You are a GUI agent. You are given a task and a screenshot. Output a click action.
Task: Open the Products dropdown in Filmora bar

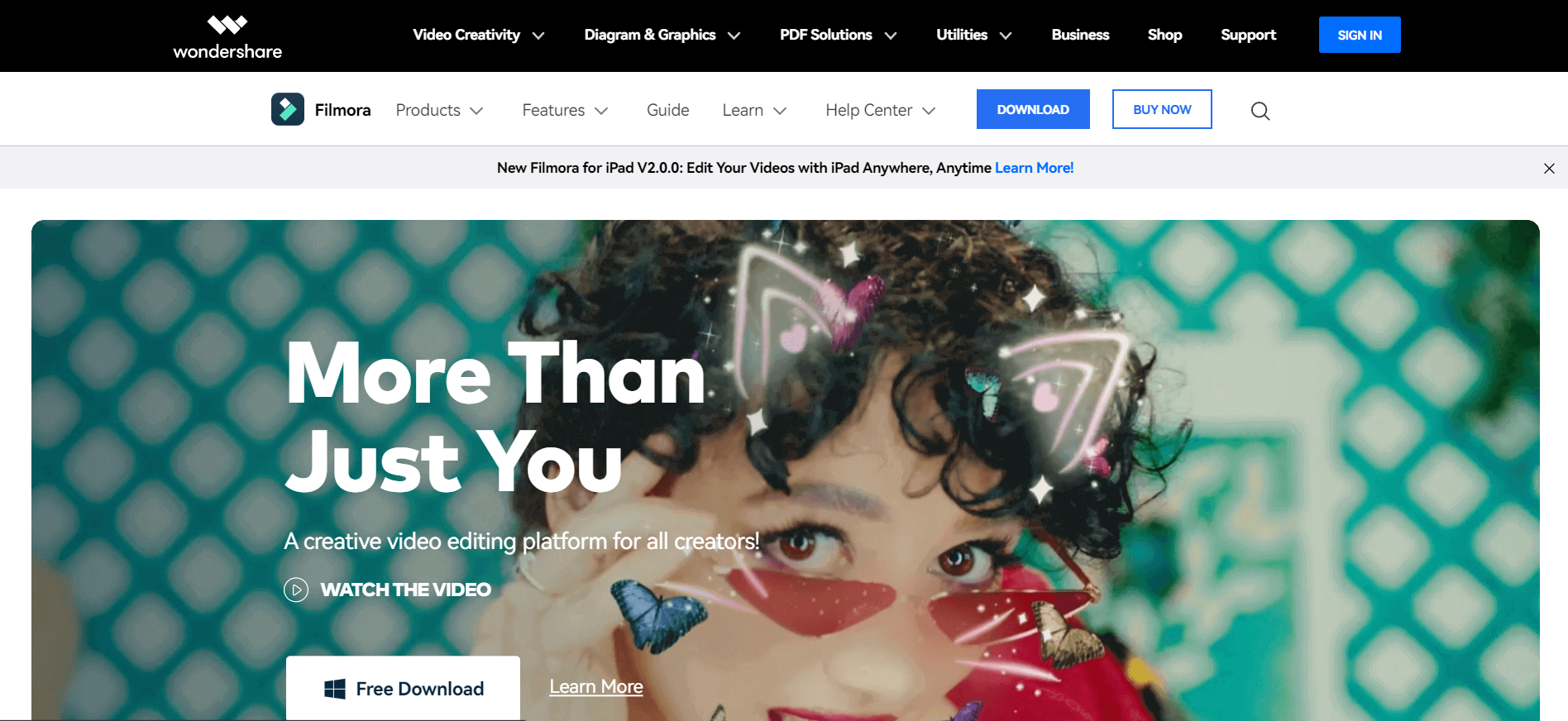pos(439,110)
